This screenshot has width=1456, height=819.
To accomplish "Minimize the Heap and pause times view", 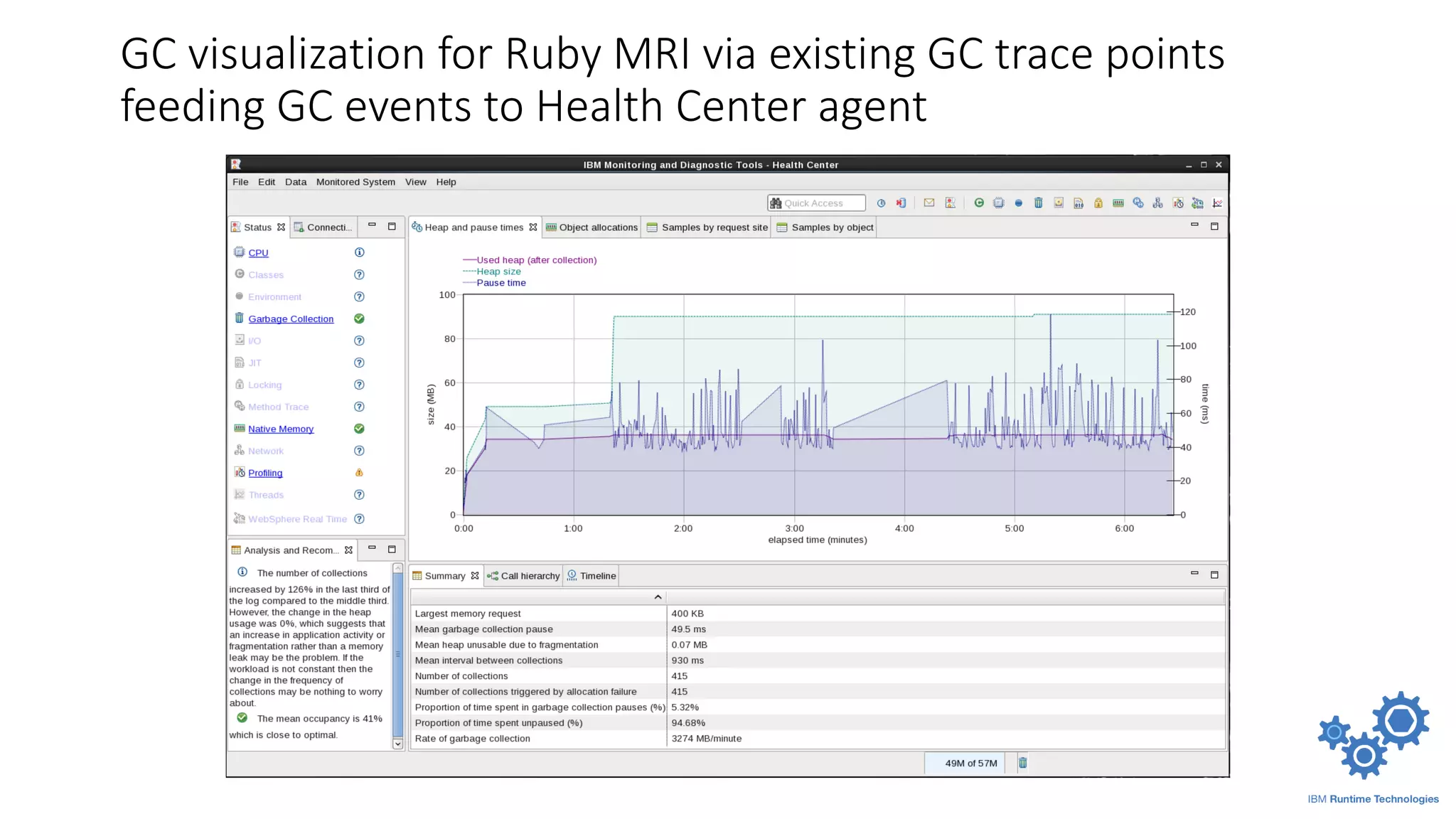I will coord(1194,225).
